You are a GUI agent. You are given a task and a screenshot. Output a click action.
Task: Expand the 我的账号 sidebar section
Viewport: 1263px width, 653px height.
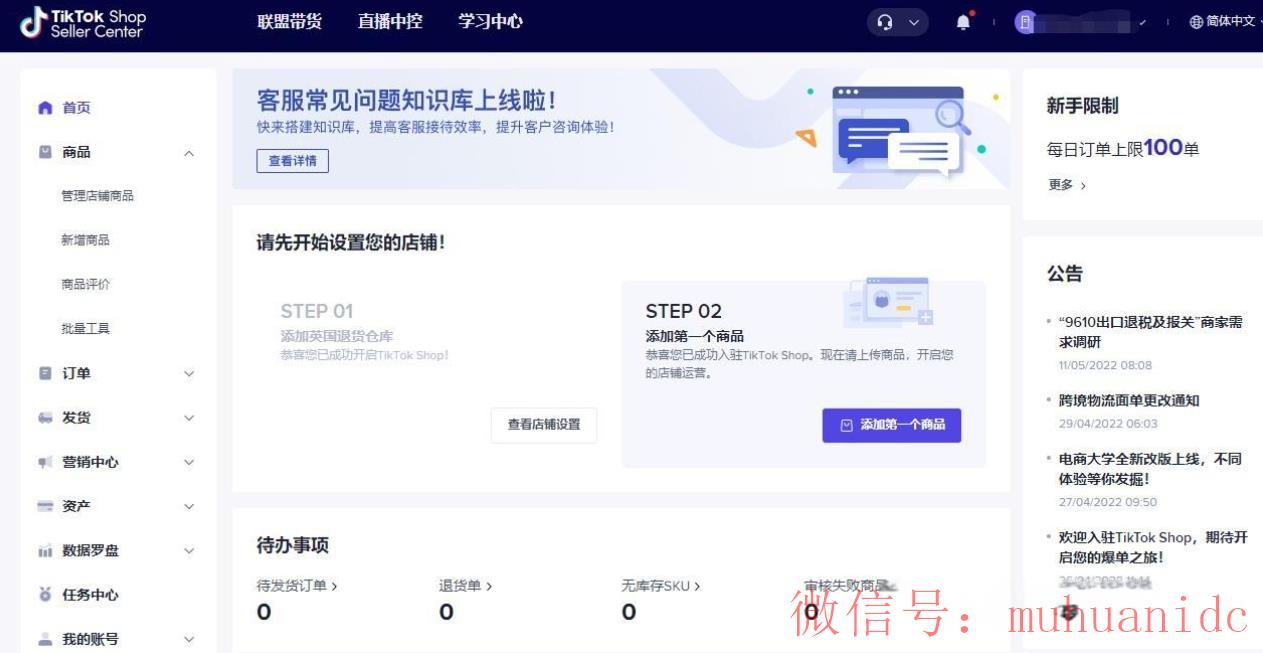click(x=189, y=639)
